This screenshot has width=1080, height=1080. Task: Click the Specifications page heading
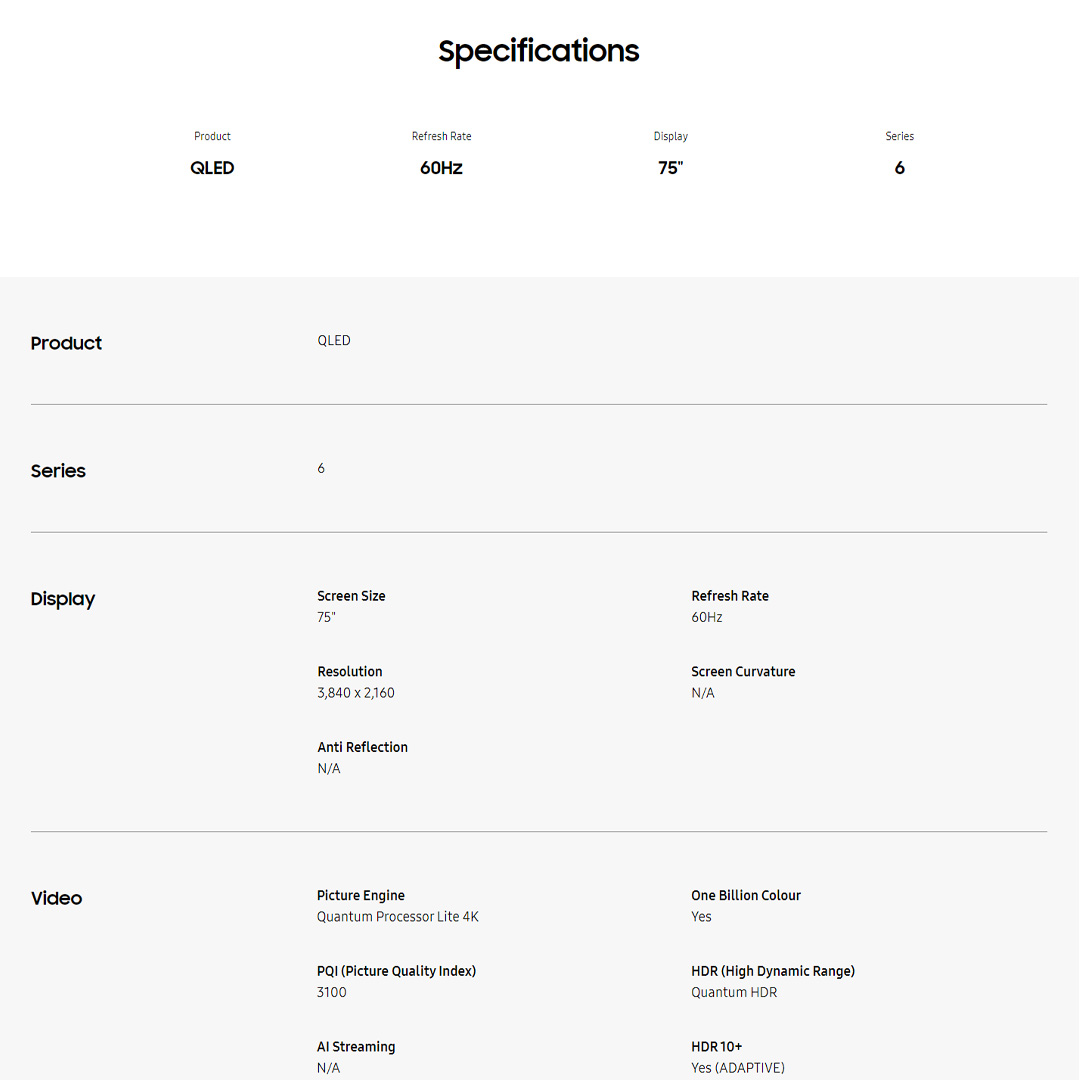click(539, 51)
